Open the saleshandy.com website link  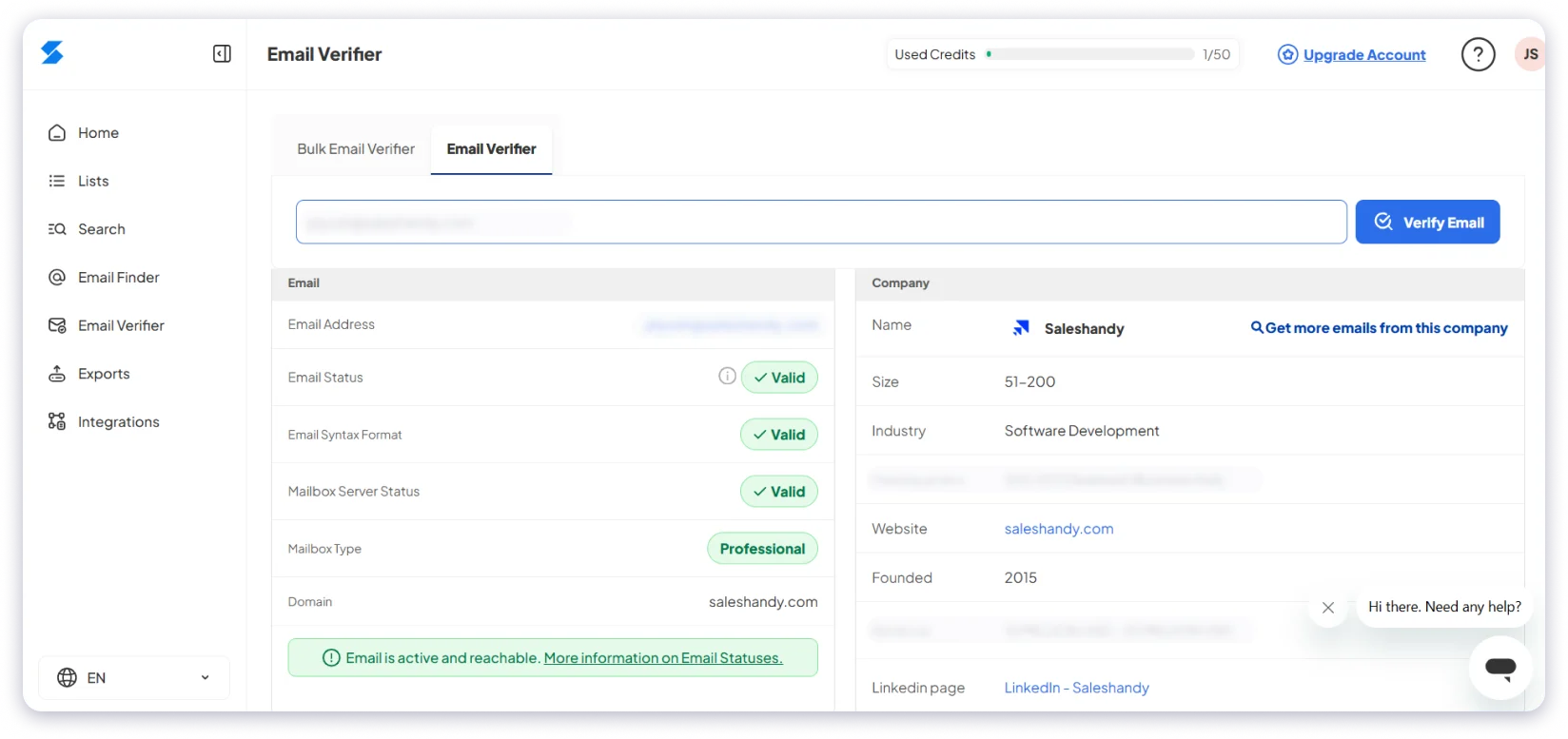pos(1059,529)
